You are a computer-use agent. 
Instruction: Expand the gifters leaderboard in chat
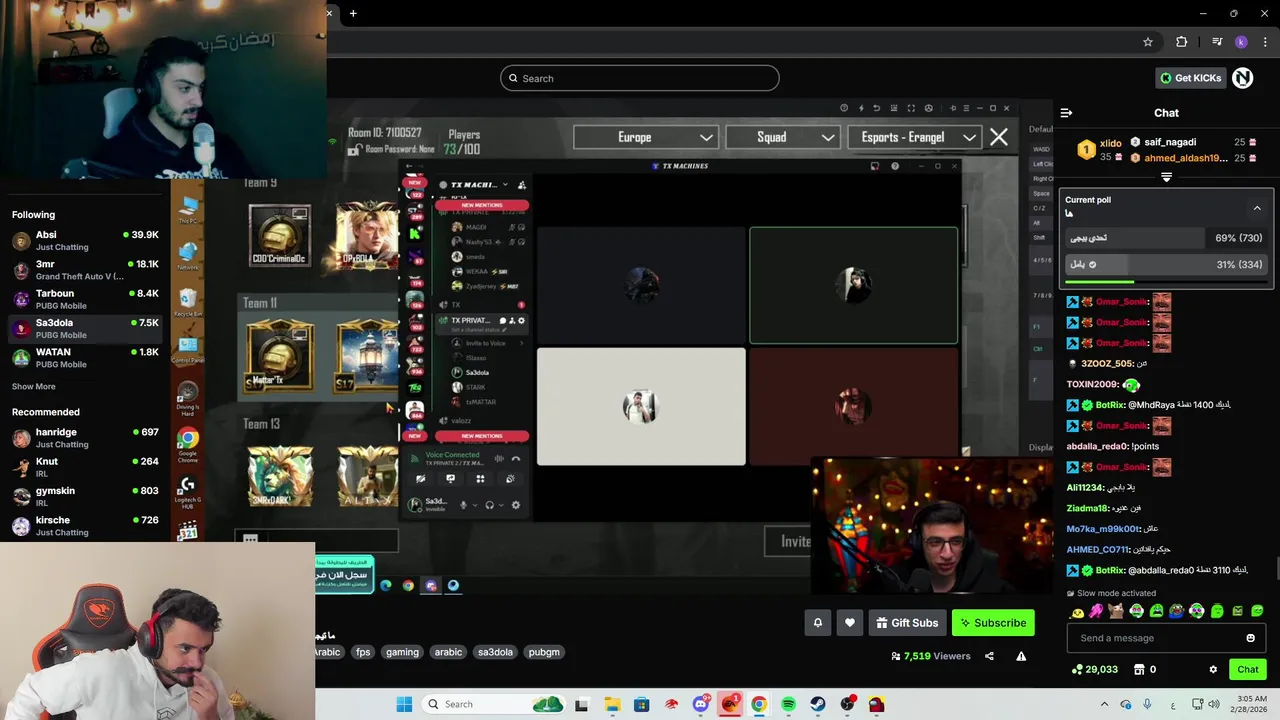click(x=1166, y=177)
